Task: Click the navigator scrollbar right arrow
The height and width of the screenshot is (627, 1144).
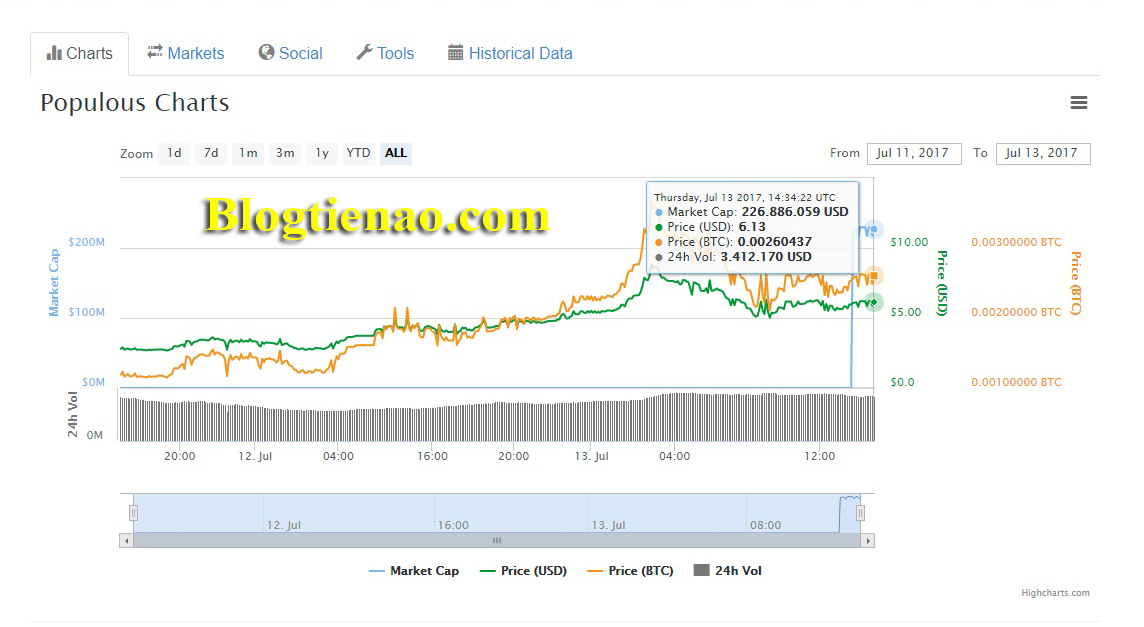Action: [867, 541]
